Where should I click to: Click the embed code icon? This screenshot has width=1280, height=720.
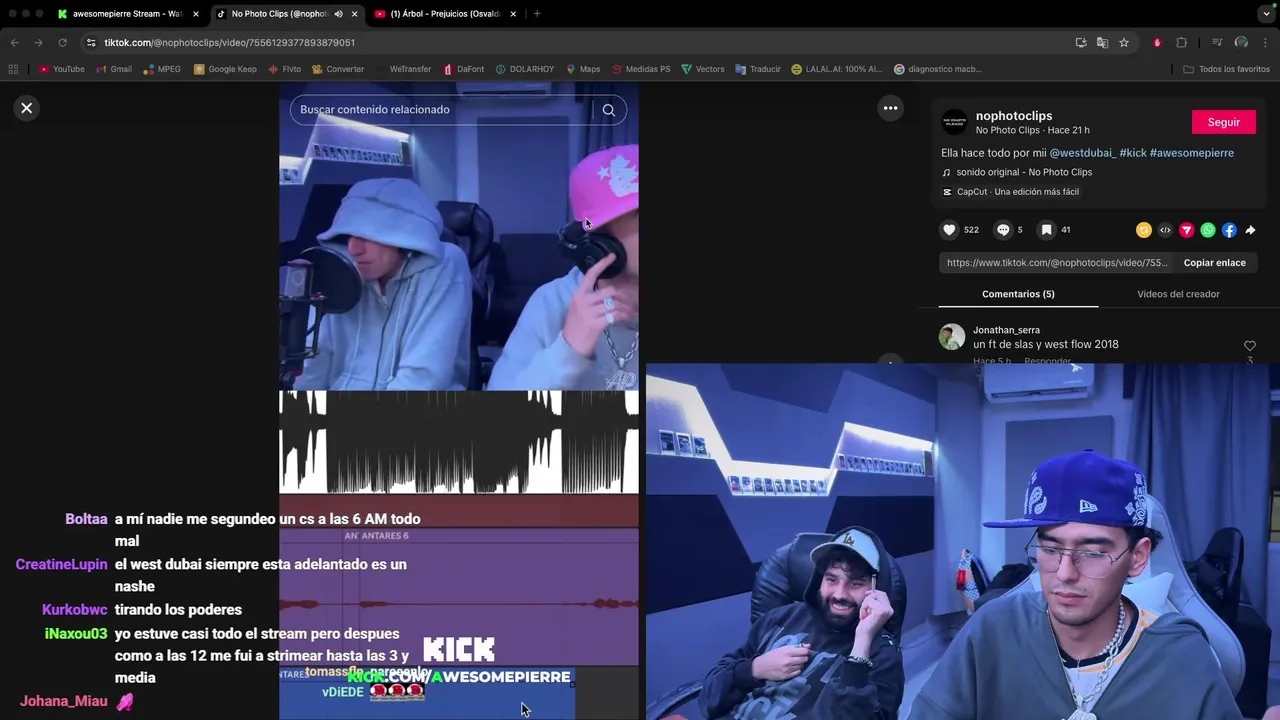click(1165, 230)
